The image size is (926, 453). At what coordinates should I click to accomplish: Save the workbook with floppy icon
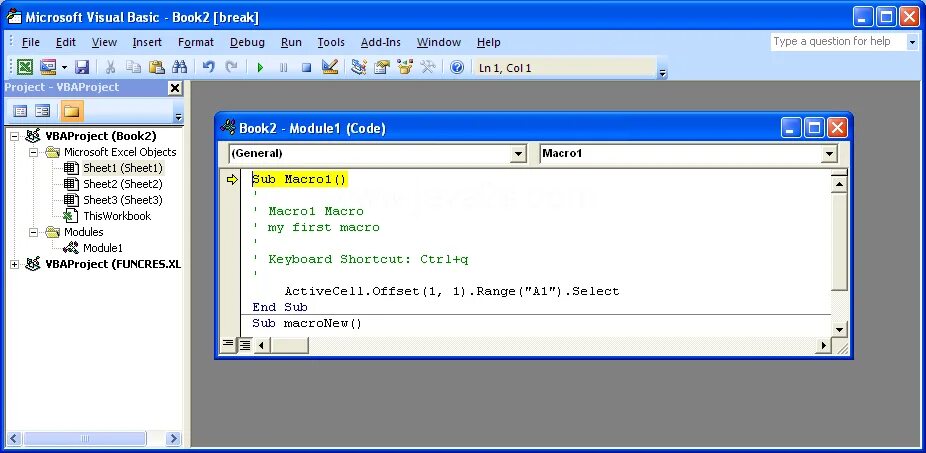81,67
